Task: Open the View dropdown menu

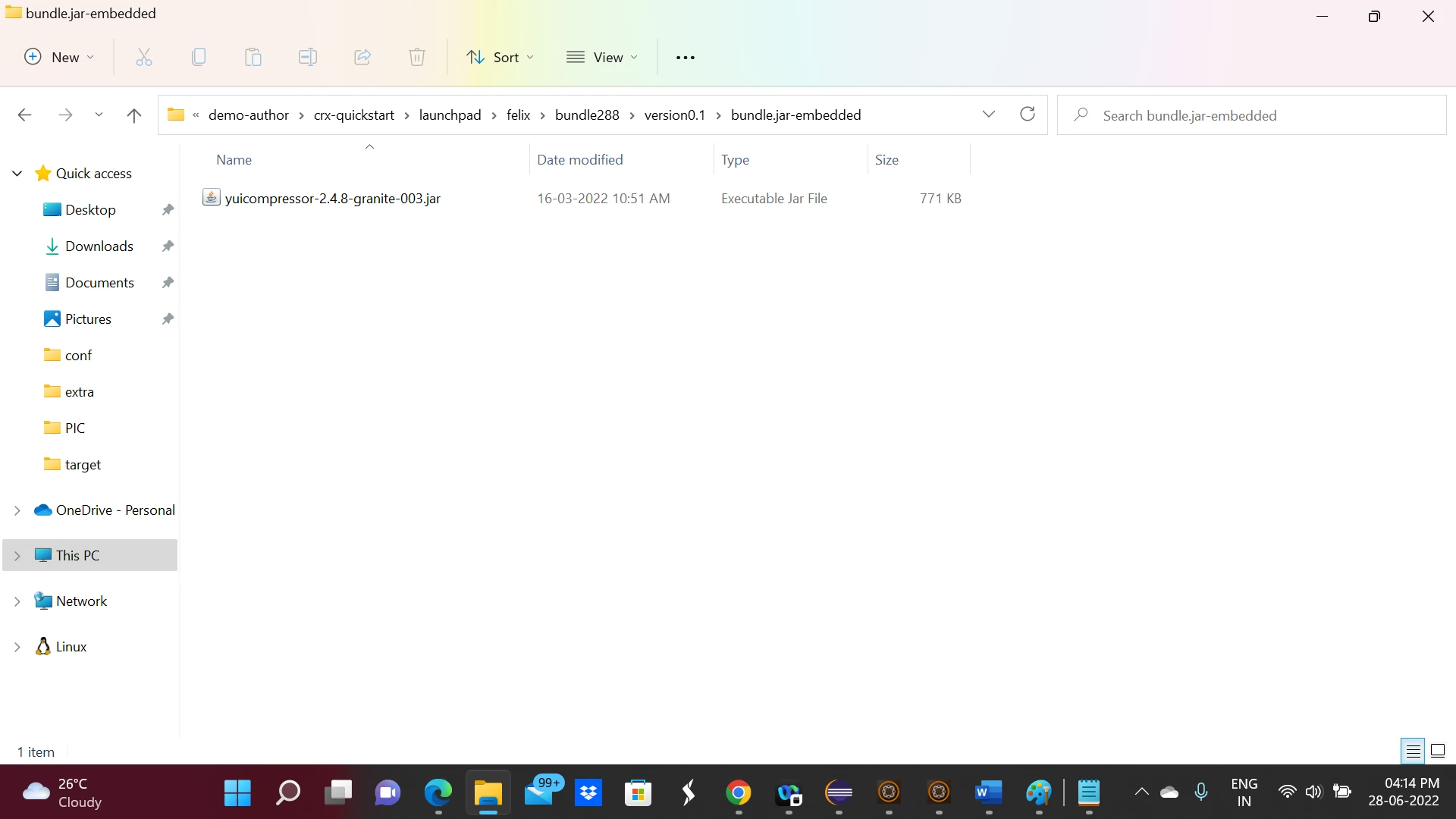Action: tap(603, 57)
